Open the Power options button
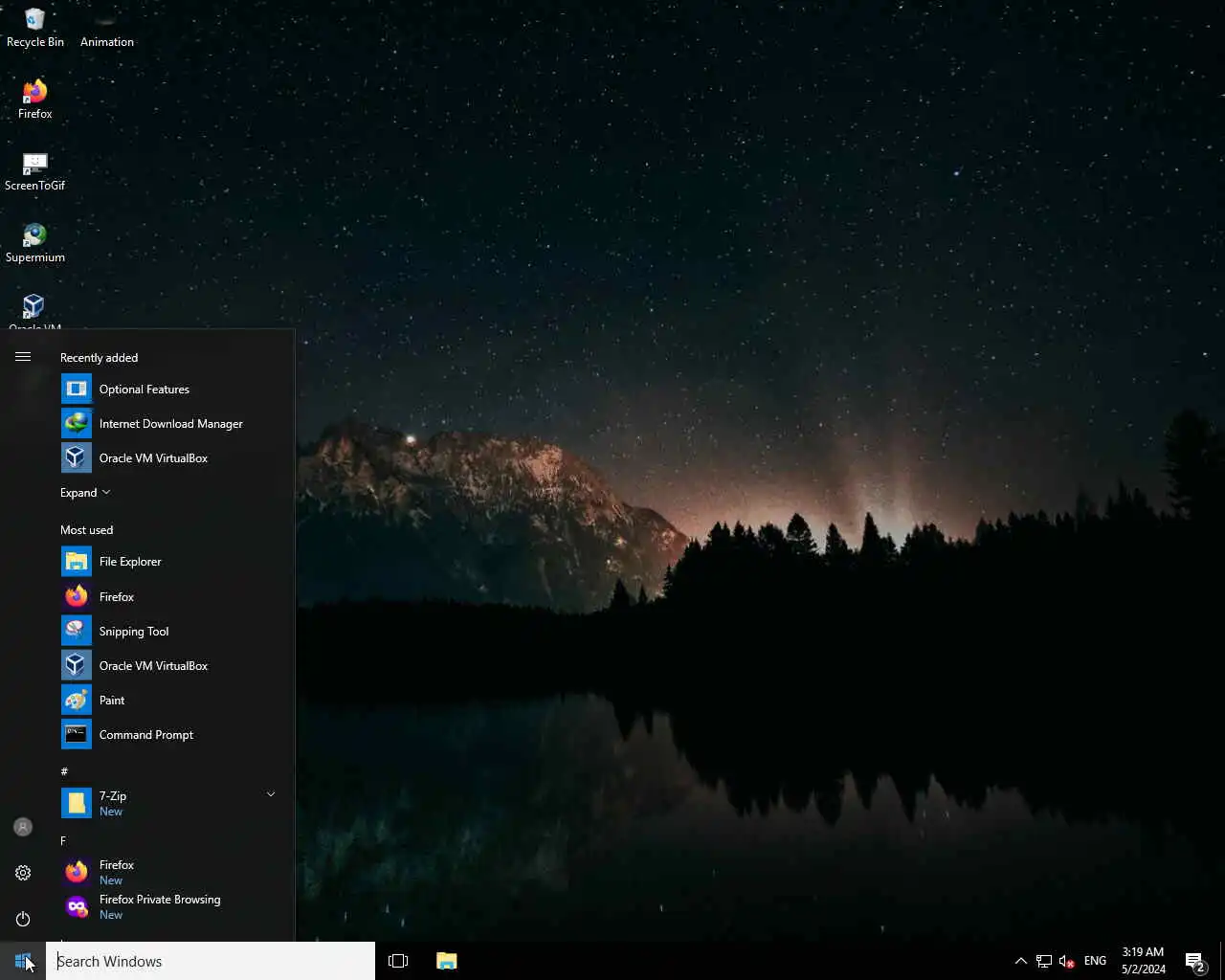This screenshot has width=1225, height=980. [x=23, y=919]
